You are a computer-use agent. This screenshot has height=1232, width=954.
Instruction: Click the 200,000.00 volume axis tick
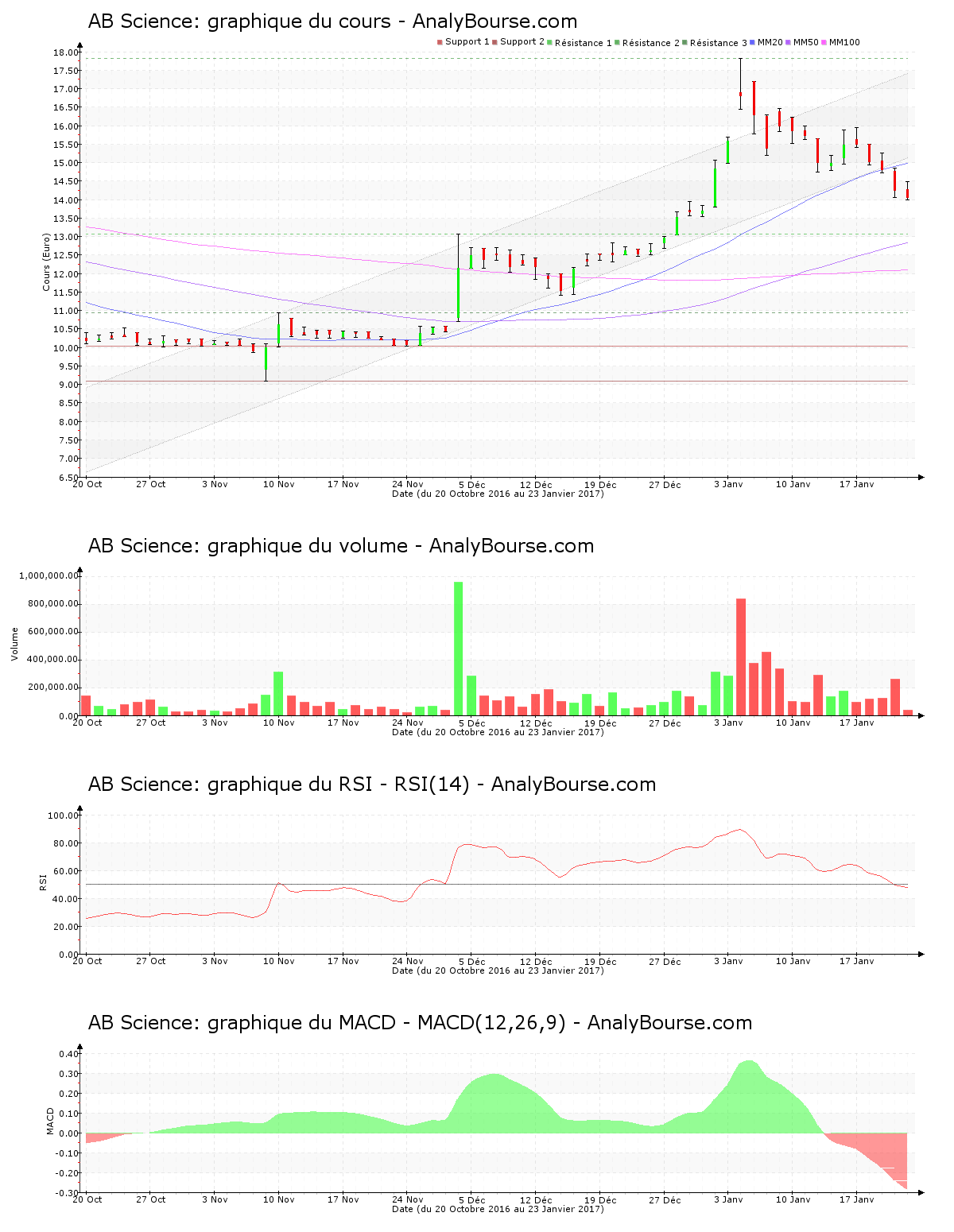[52, 688]
